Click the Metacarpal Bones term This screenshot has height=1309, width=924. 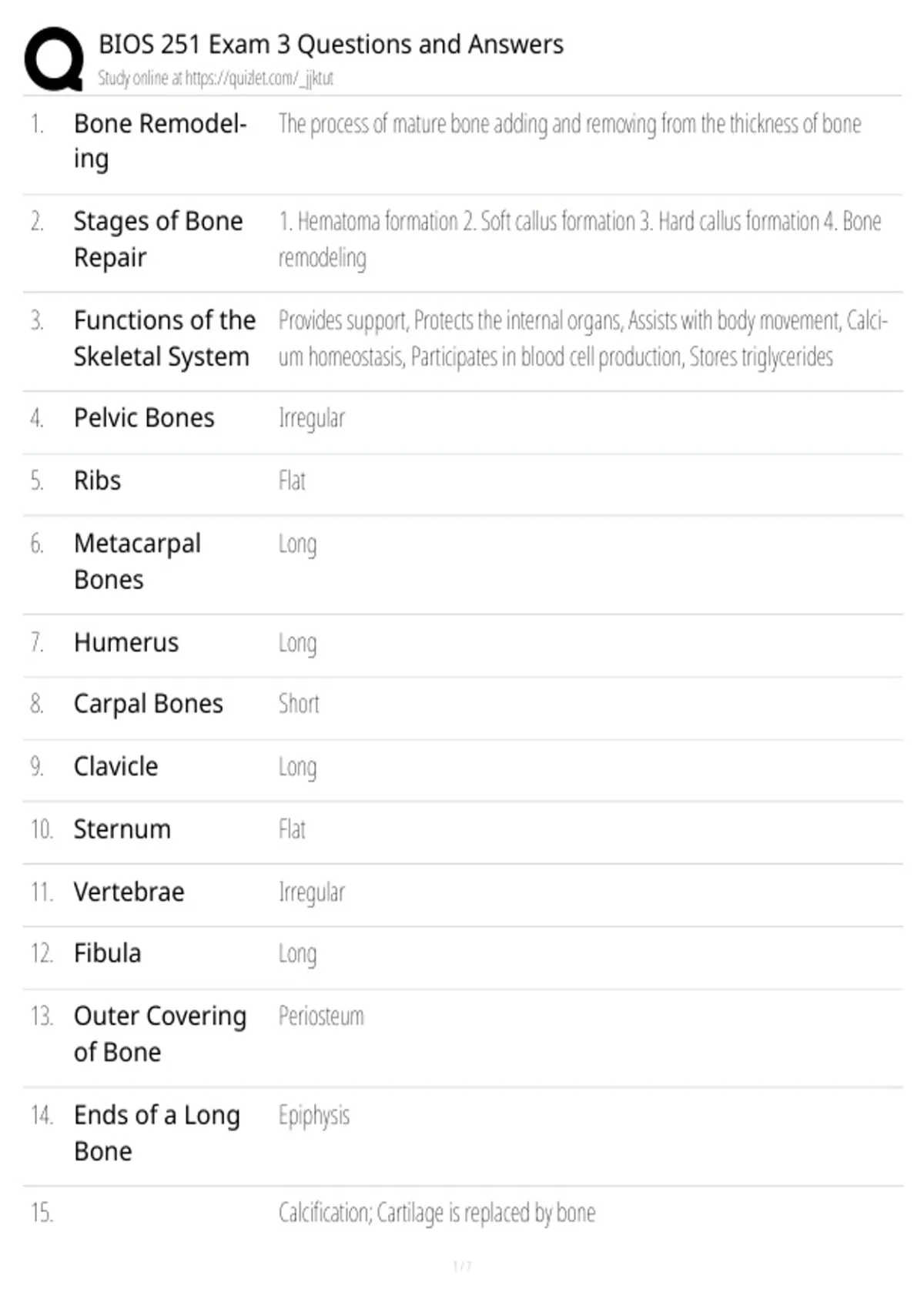click(137, 561)
